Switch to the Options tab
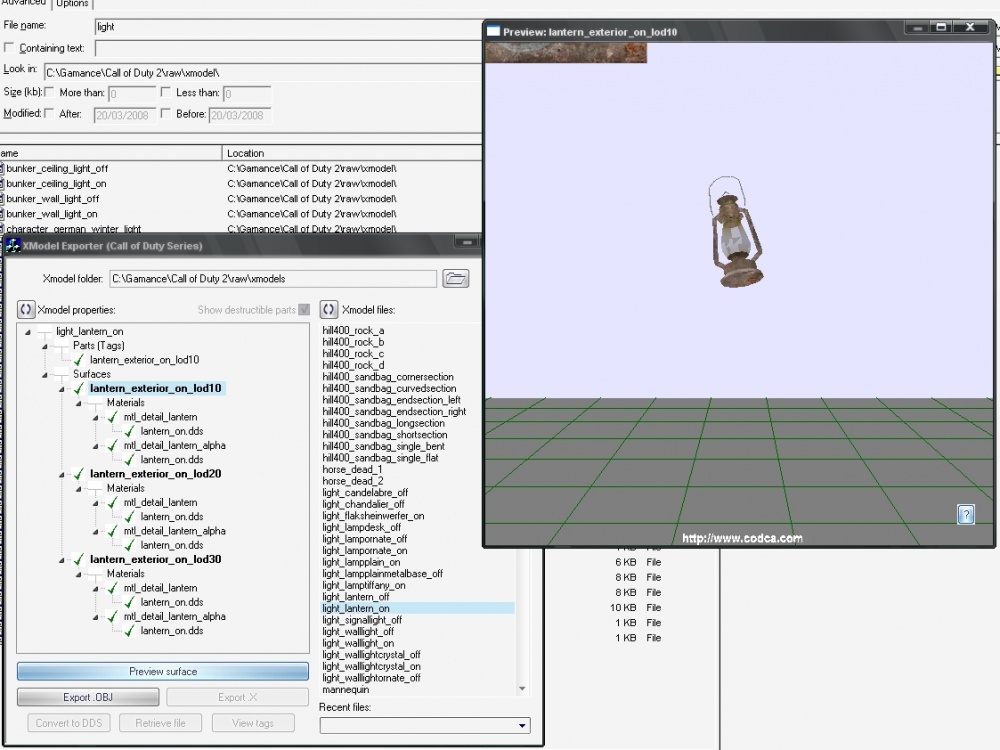 (72, 4)
